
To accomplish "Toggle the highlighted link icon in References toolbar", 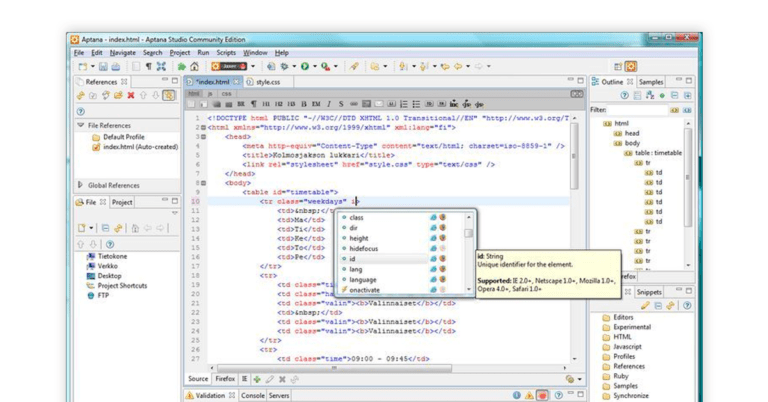I will pyautogui.click(x=168, y=95).
